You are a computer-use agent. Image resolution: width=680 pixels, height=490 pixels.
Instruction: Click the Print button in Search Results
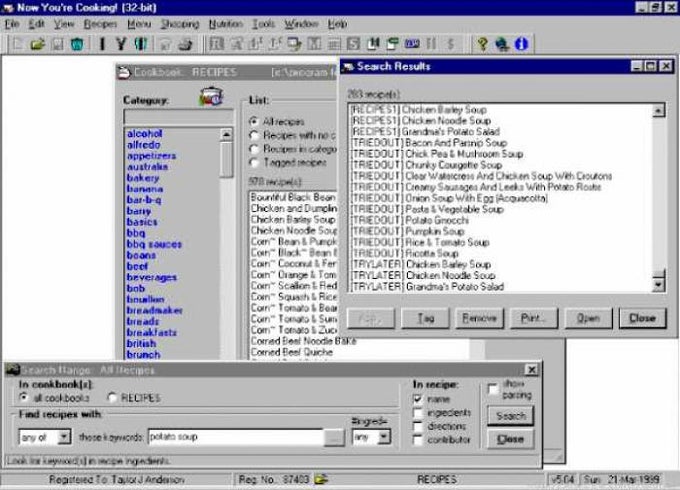[x=533, y=318]
